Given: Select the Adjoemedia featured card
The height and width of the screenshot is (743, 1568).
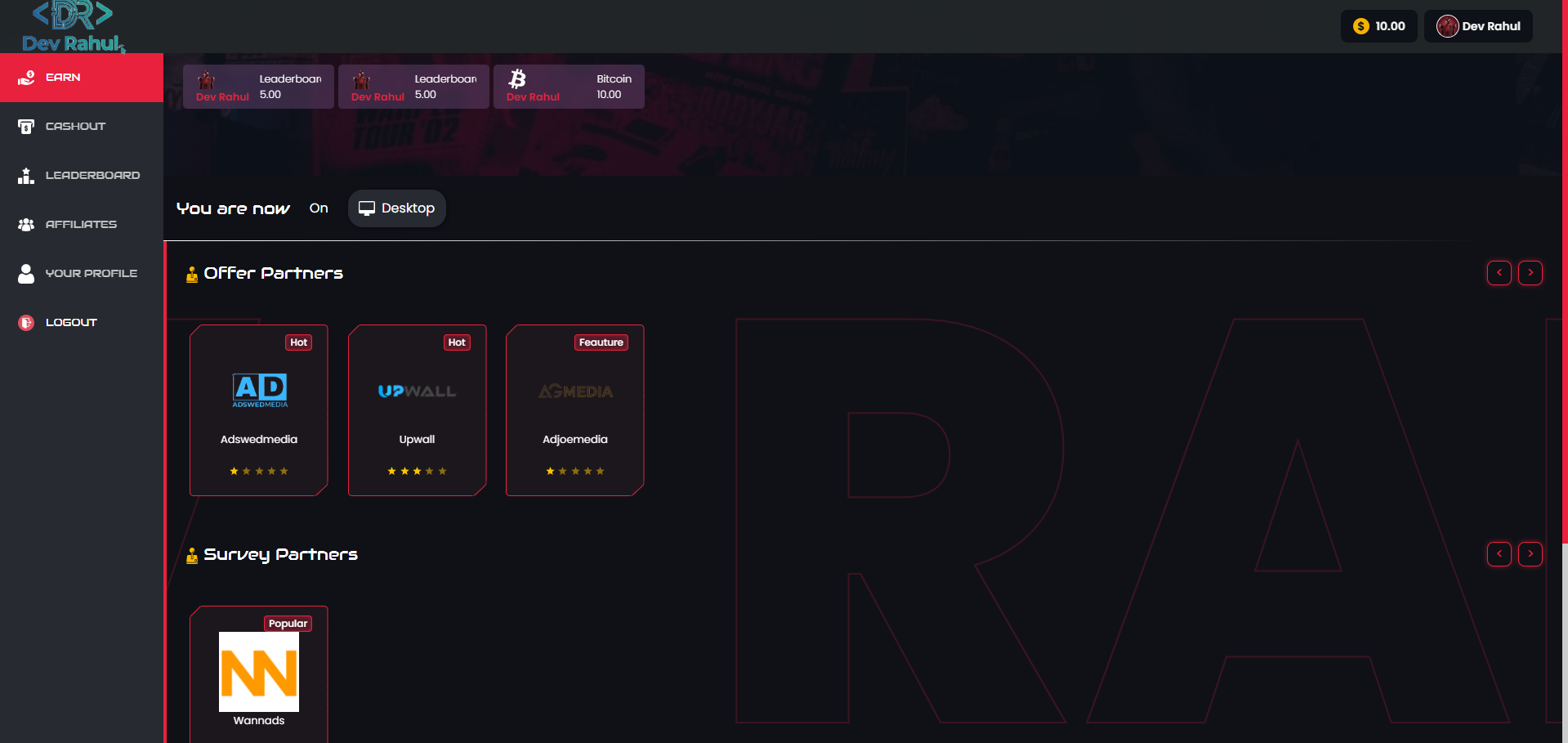Looking at the screenshot, I should click(x=575, y=410).
